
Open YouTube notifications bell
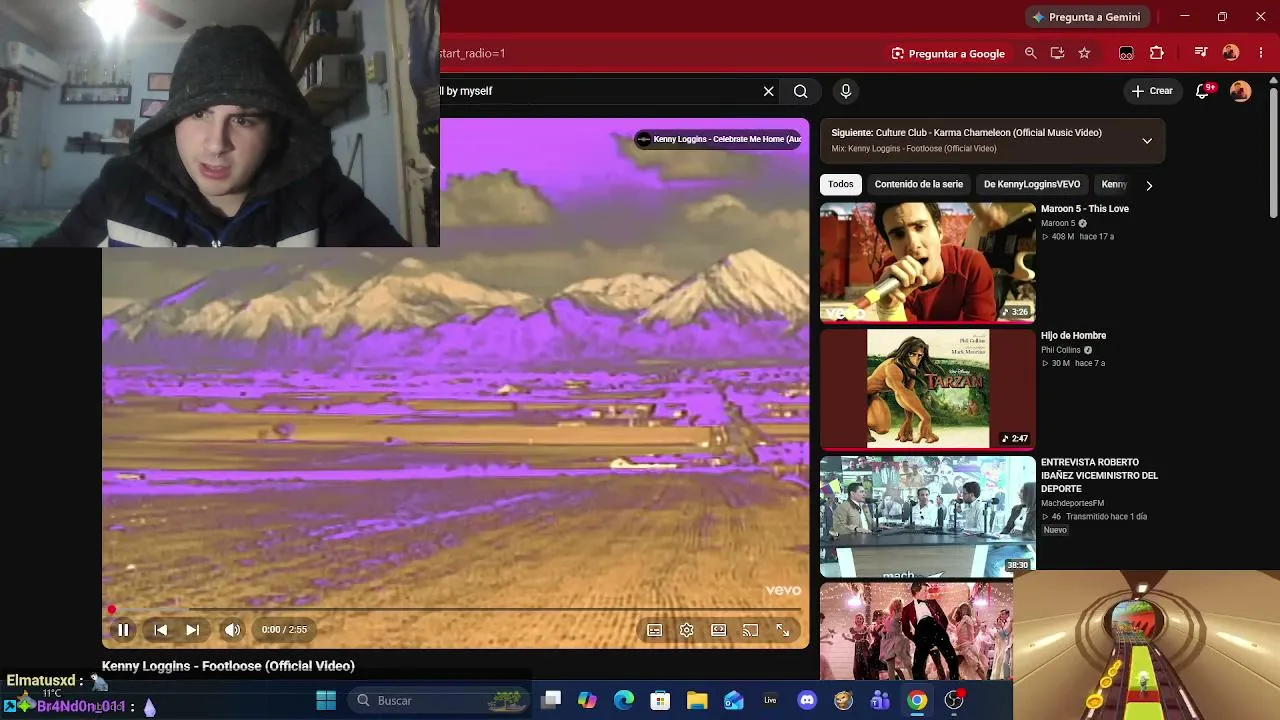tap(1205, 91)
